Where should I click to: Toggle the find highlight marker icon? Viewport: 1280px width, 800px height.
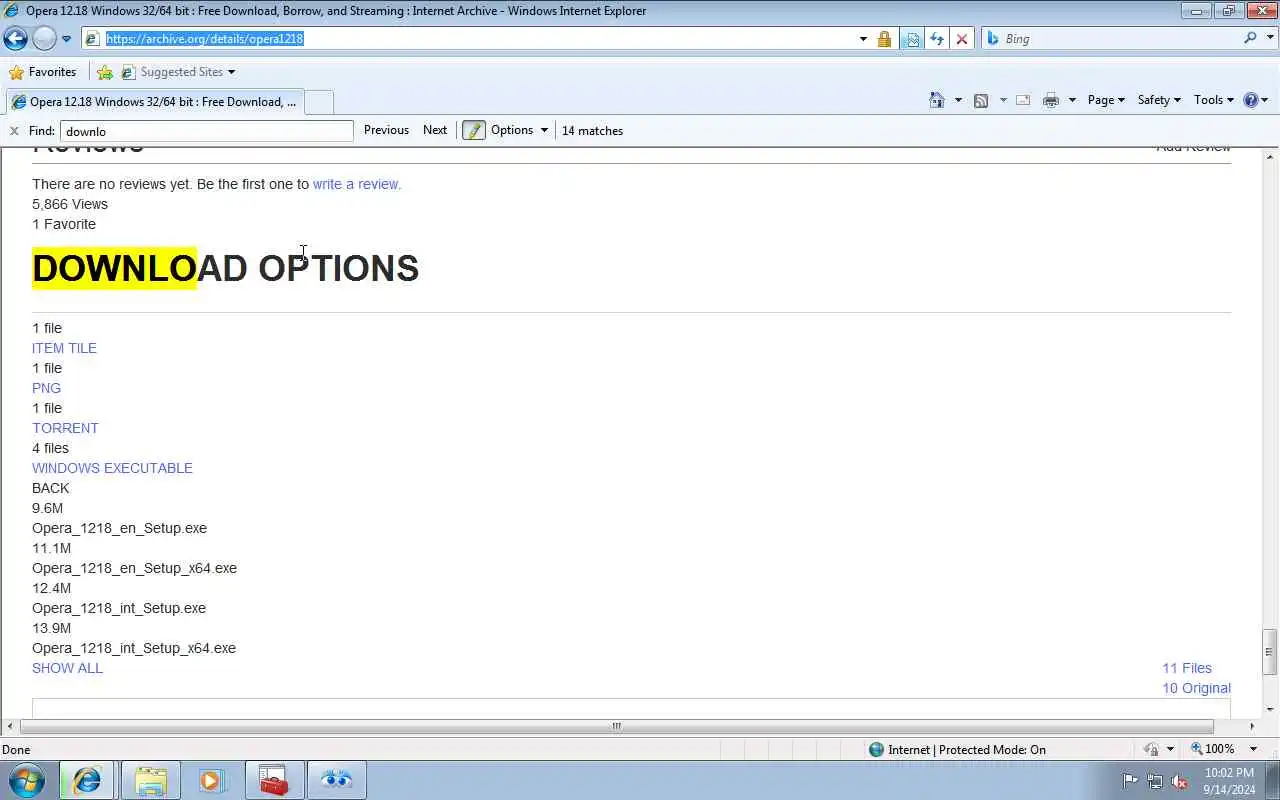(474, 130)
